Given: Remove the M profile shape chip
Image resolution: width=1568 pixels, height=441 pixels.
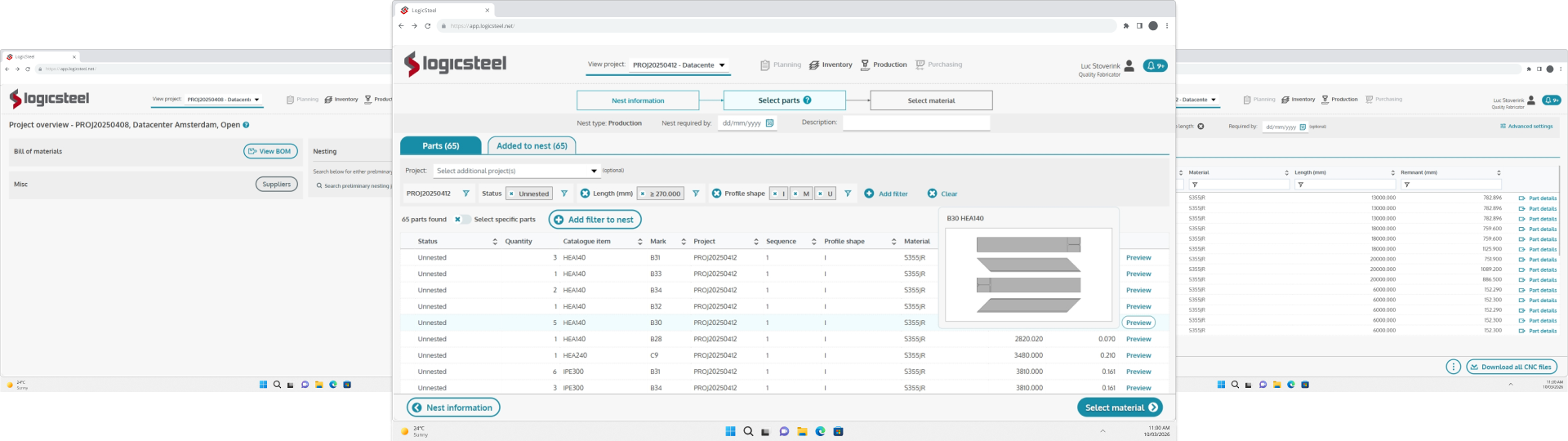Looking at the screenshot, I should click(795, 194).
